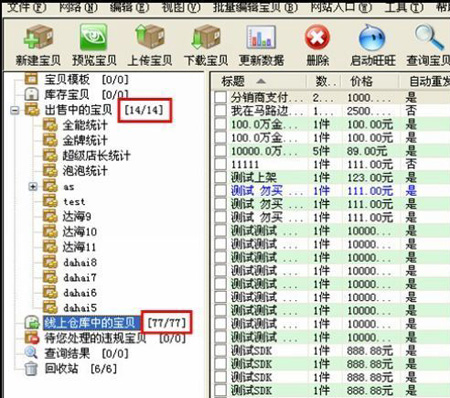
Task: Open the 批量编辑宝贝(B) menu
Action: (x=255, y=7)
